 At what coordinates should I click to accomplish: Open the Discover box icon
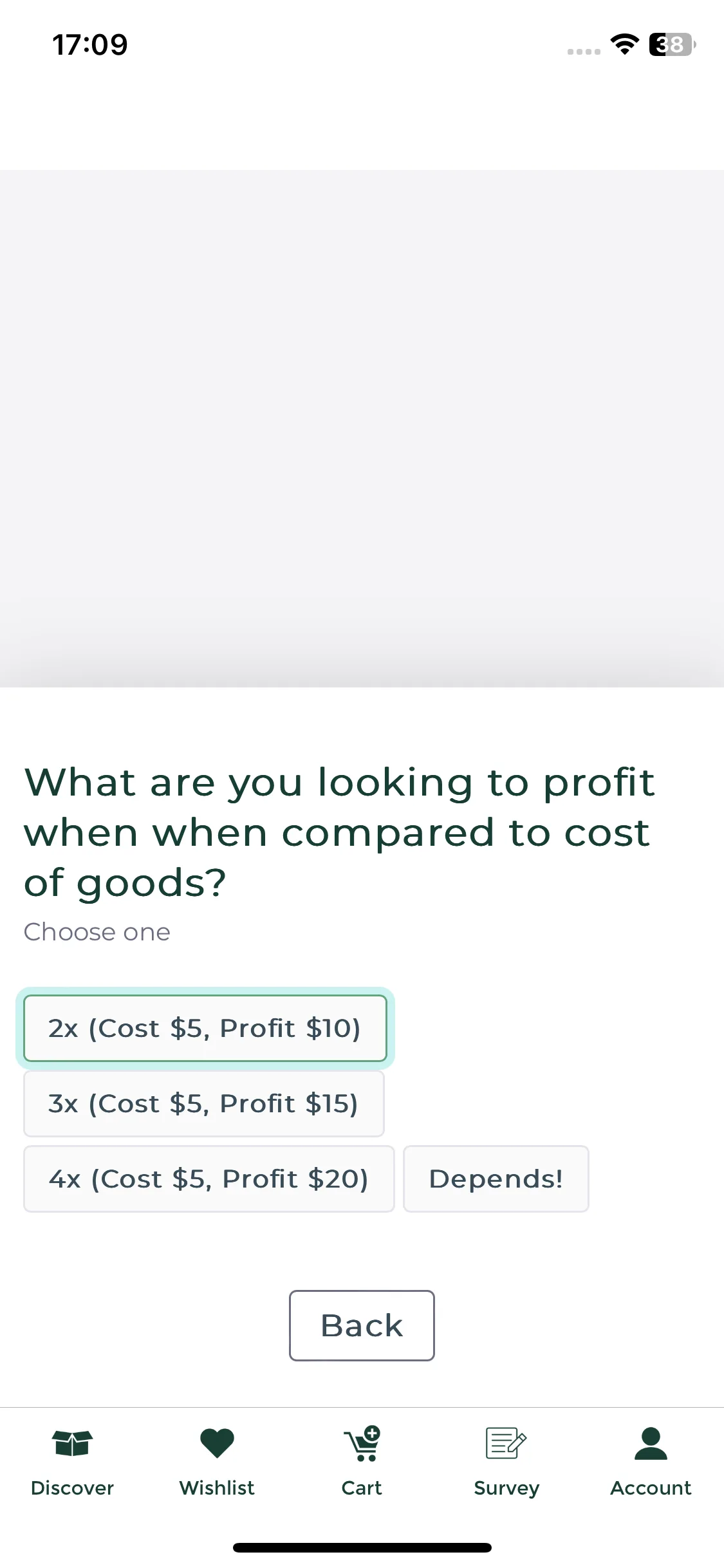(72, 1443)
